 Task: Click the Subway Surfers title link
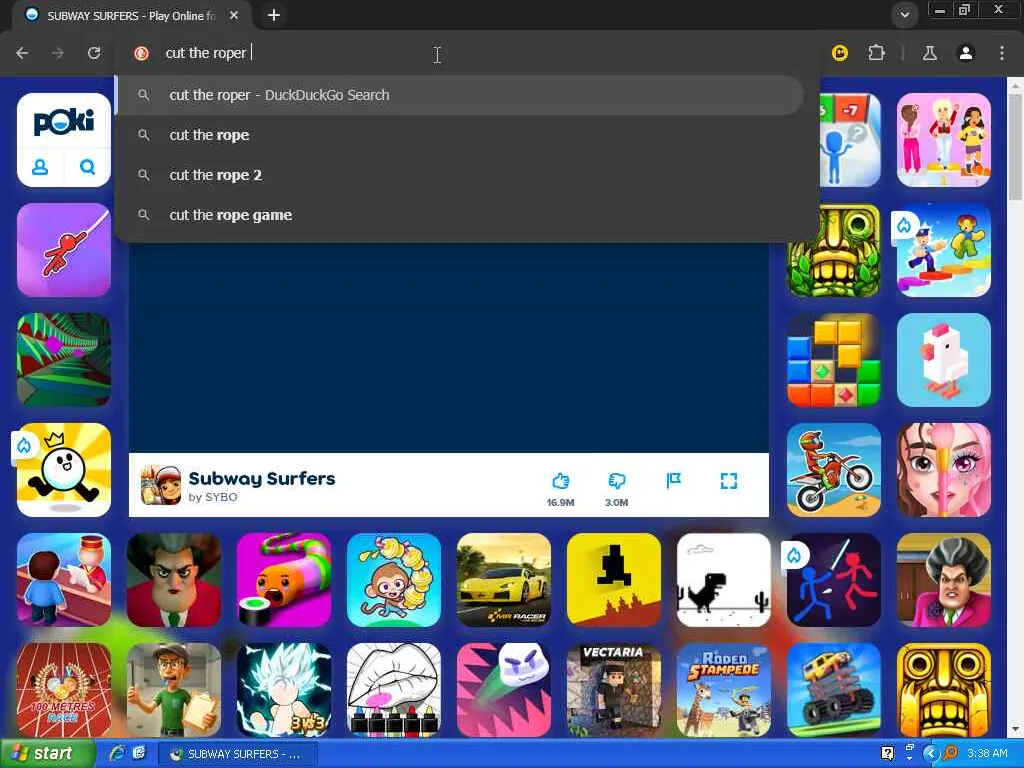(262, 478)
